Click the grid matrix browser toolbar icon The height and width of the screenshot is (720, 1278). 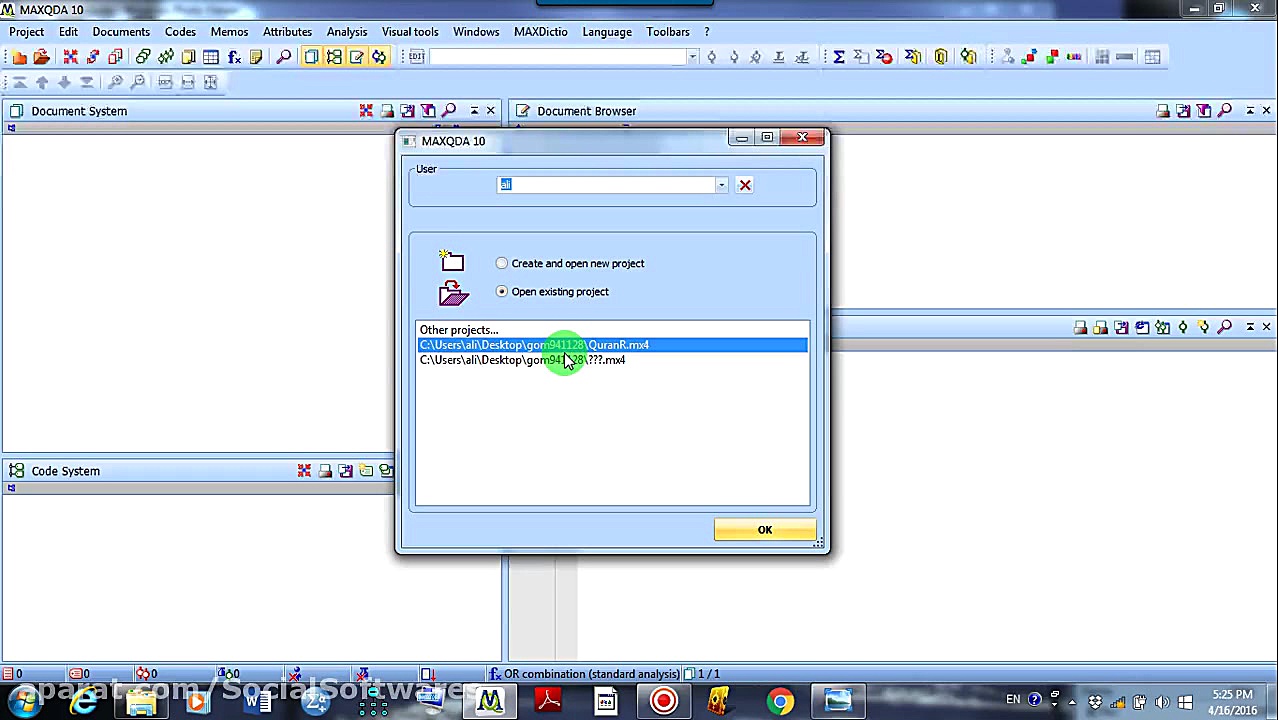click(1102, 57)
